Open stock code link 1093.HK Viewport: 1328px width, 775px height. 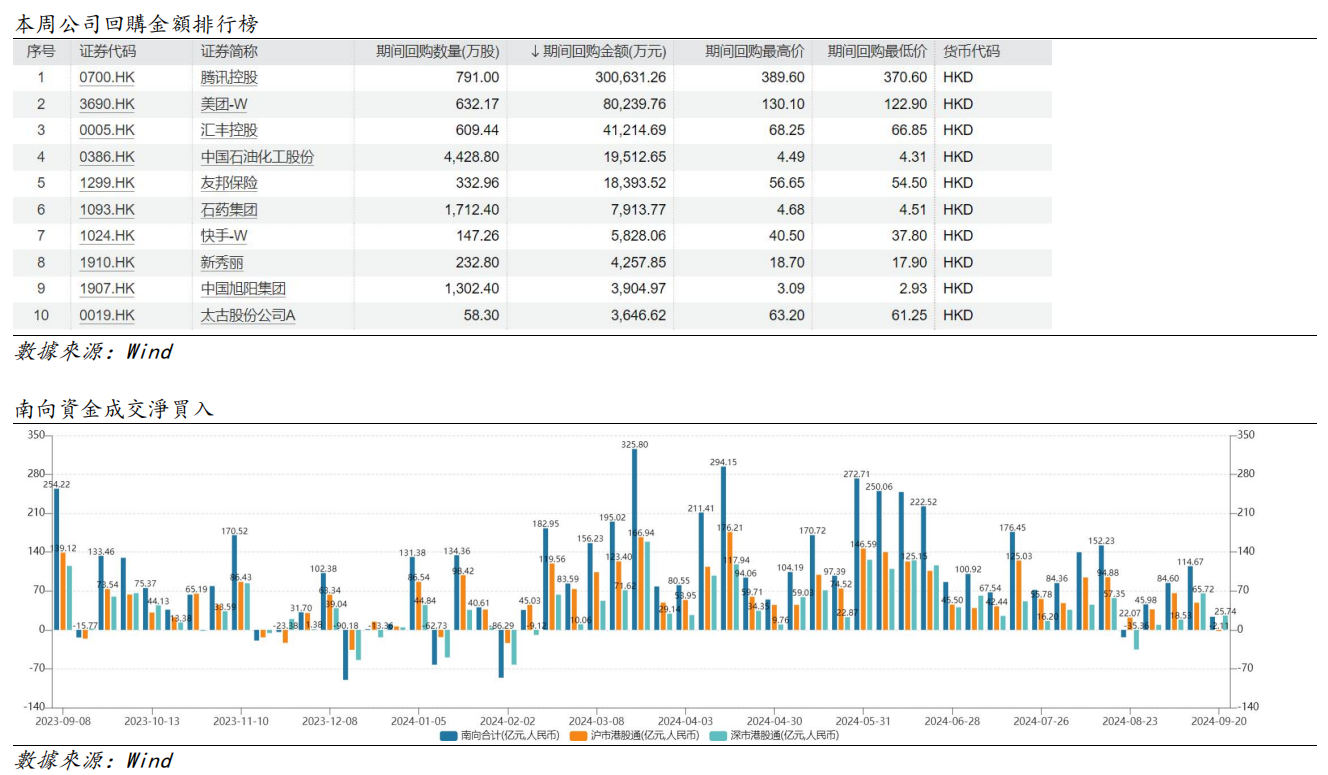coord(107,210)
